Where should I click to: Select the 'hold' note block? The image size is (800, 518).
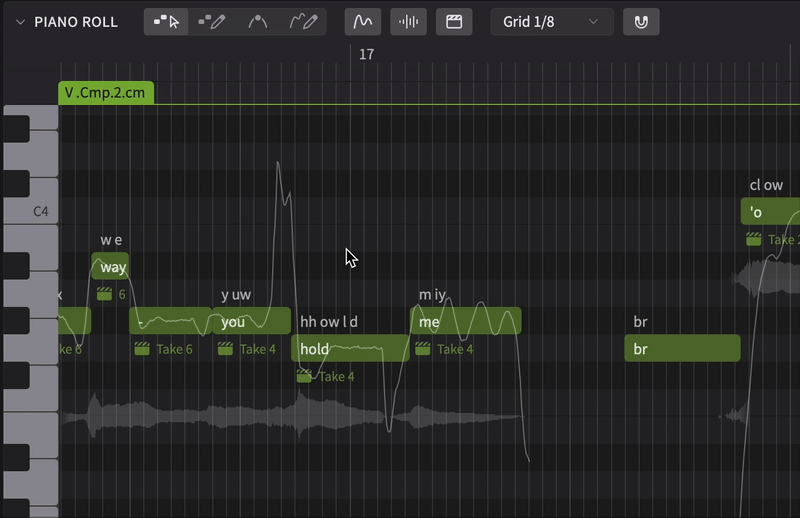click(x=350, y=349)
